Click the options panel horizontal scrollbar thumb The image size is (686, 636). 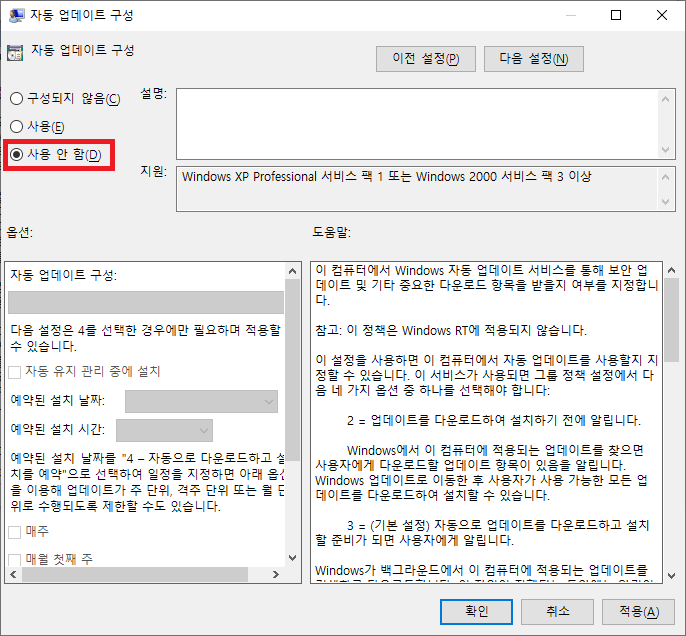[135, 574]
